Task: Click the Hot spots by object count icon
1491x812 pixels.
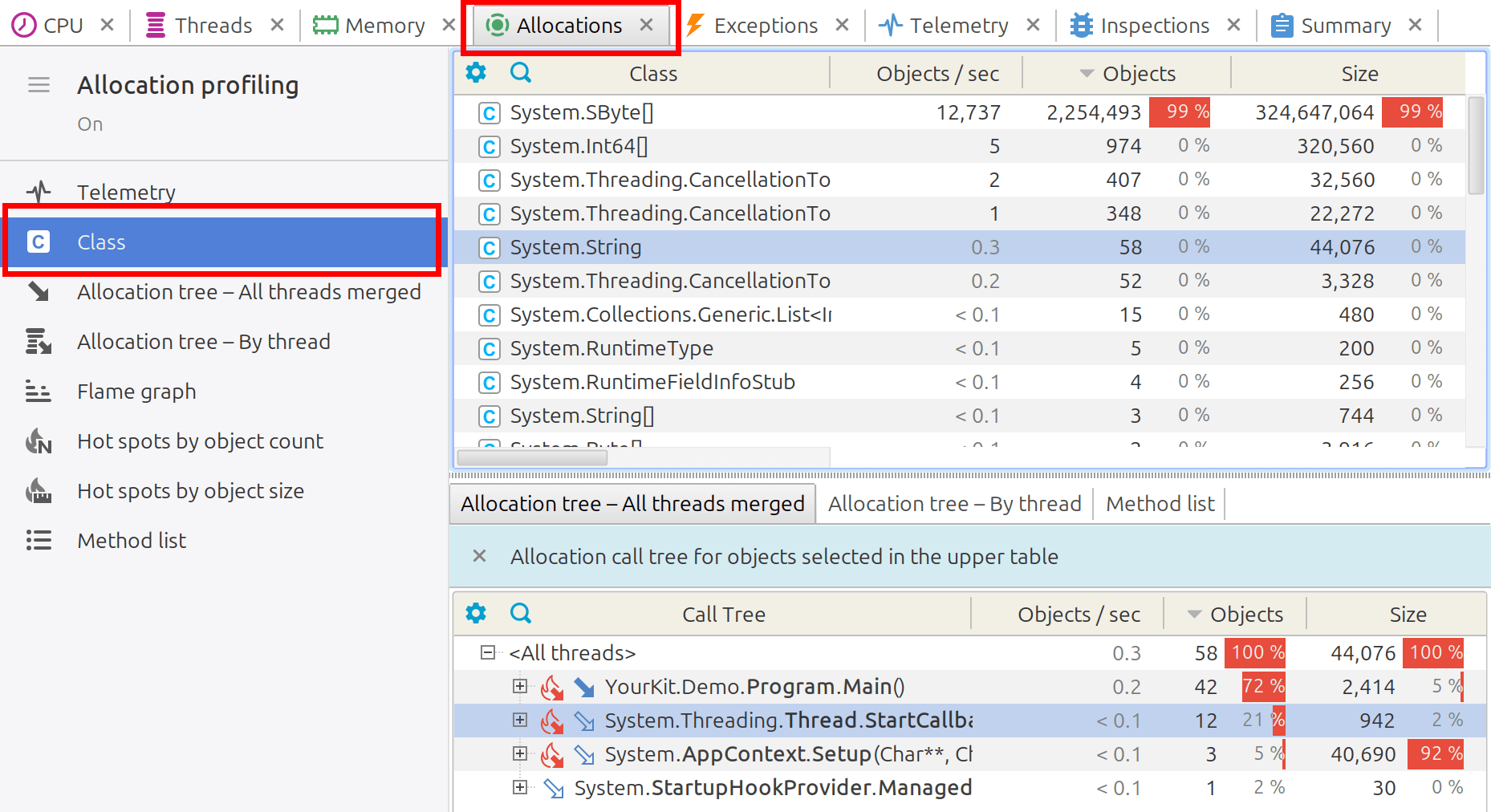Action: 38,441
